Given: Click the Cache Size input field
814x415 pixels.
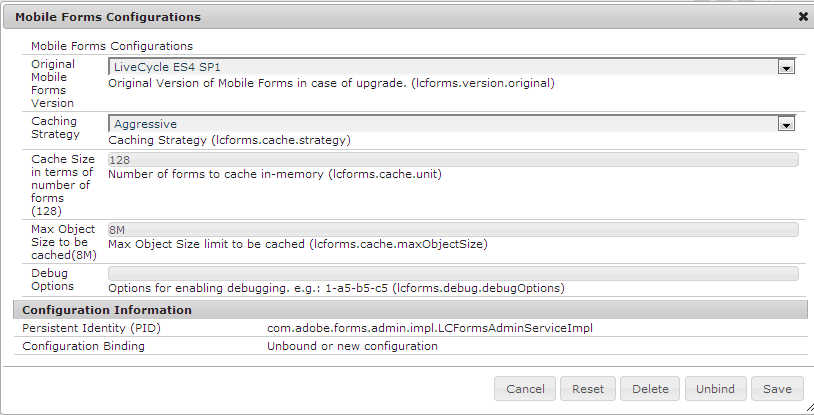Looking at the screenshot, I should 452,159.
